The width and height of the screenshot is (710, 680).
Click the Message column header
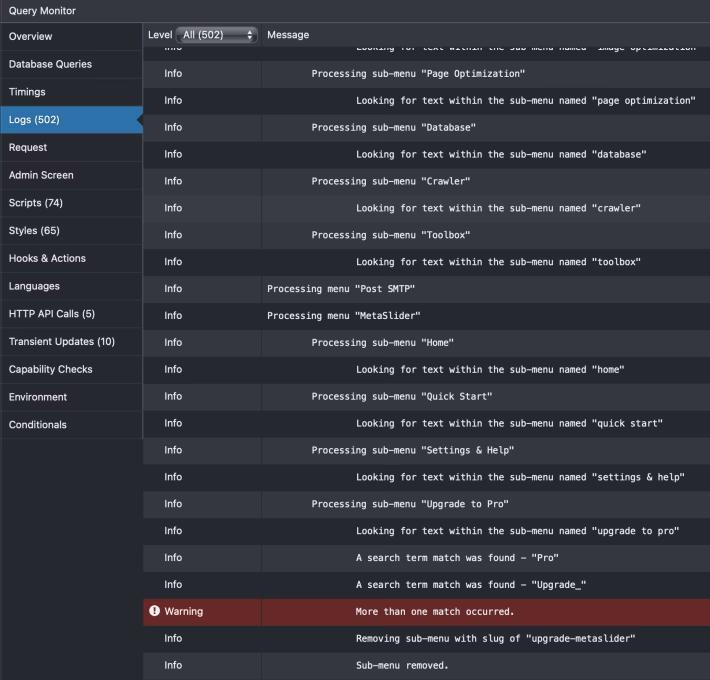[x=288, y=35]
